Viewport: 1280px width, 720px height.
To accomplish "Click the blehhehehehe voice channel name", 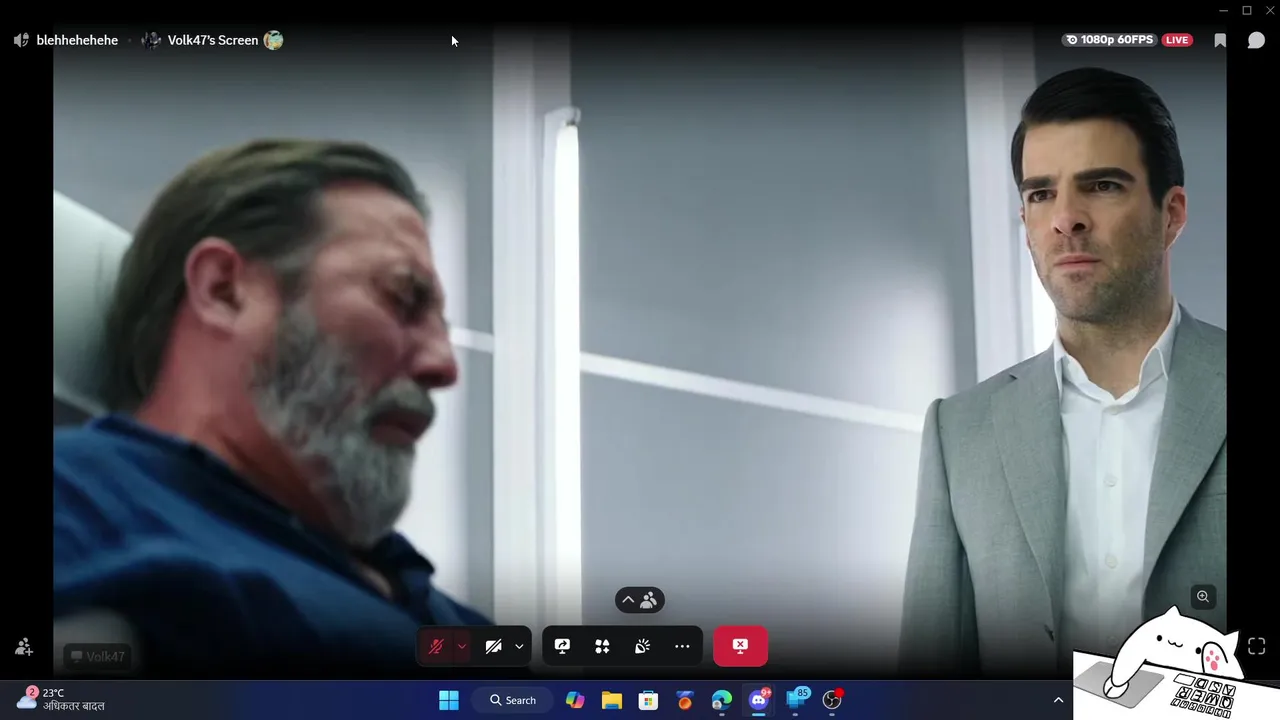I will pyautogui.click(x=77, y=40).
